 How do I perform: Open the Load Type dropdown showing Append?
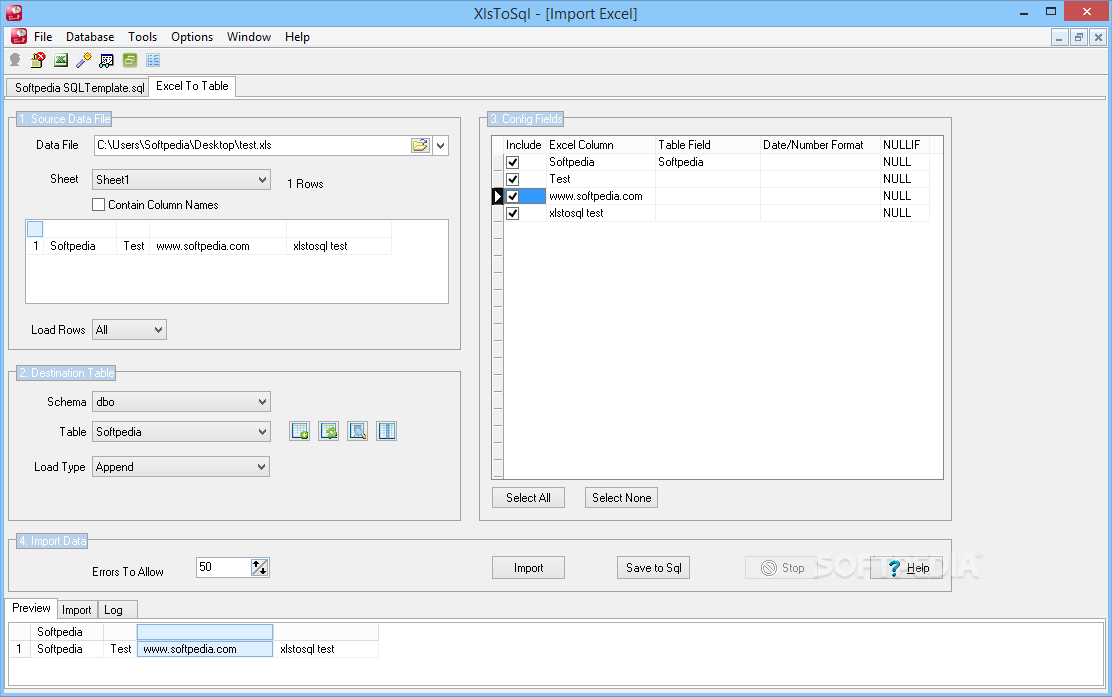182,467
